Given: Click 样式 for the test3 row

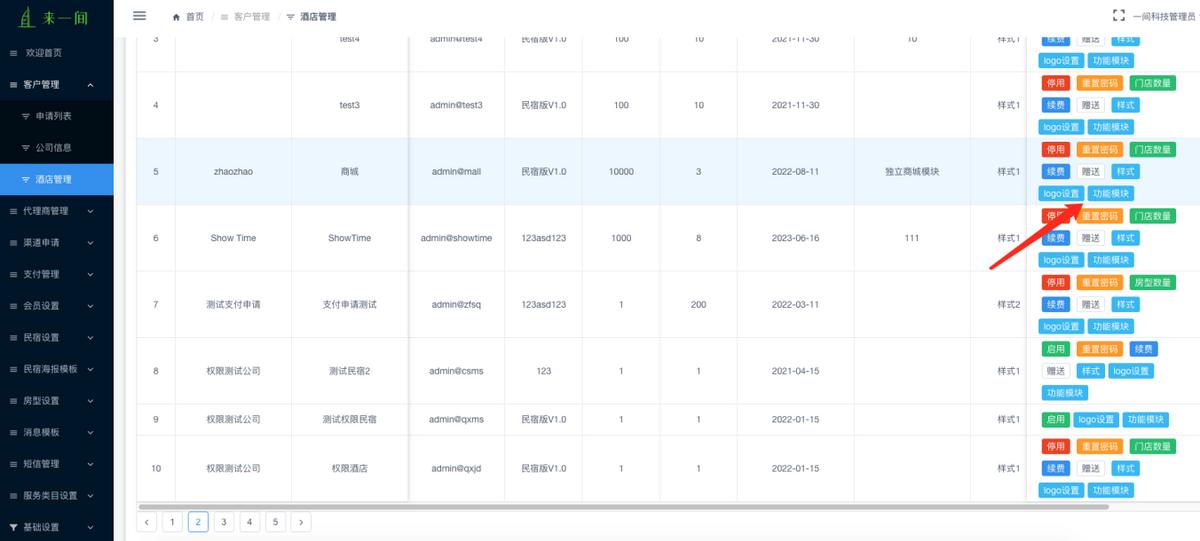Looking at the screenshot, I should click(x=1125, y=105).
